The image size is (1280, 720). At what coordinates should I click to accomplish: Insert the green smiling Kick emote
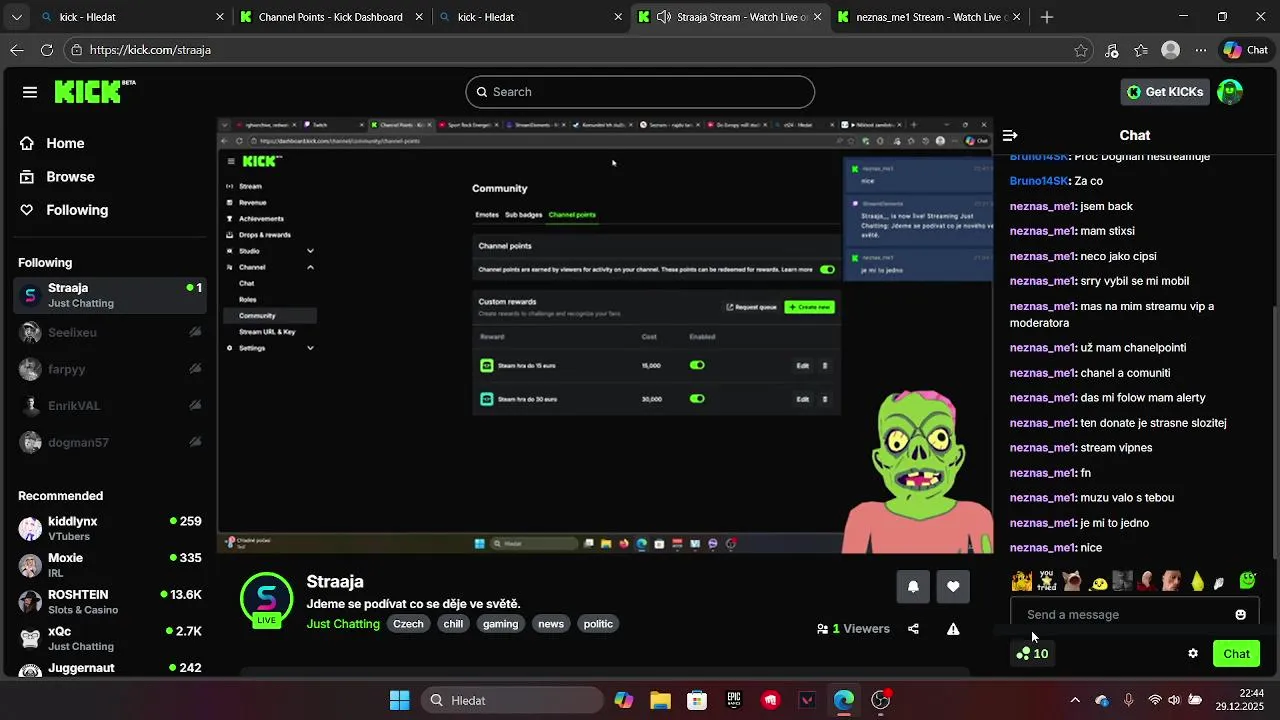click(1247, 581)
